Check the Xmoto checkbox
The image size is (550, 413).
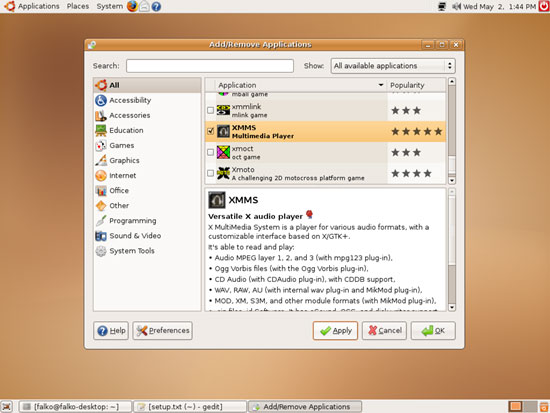(210, 173)
